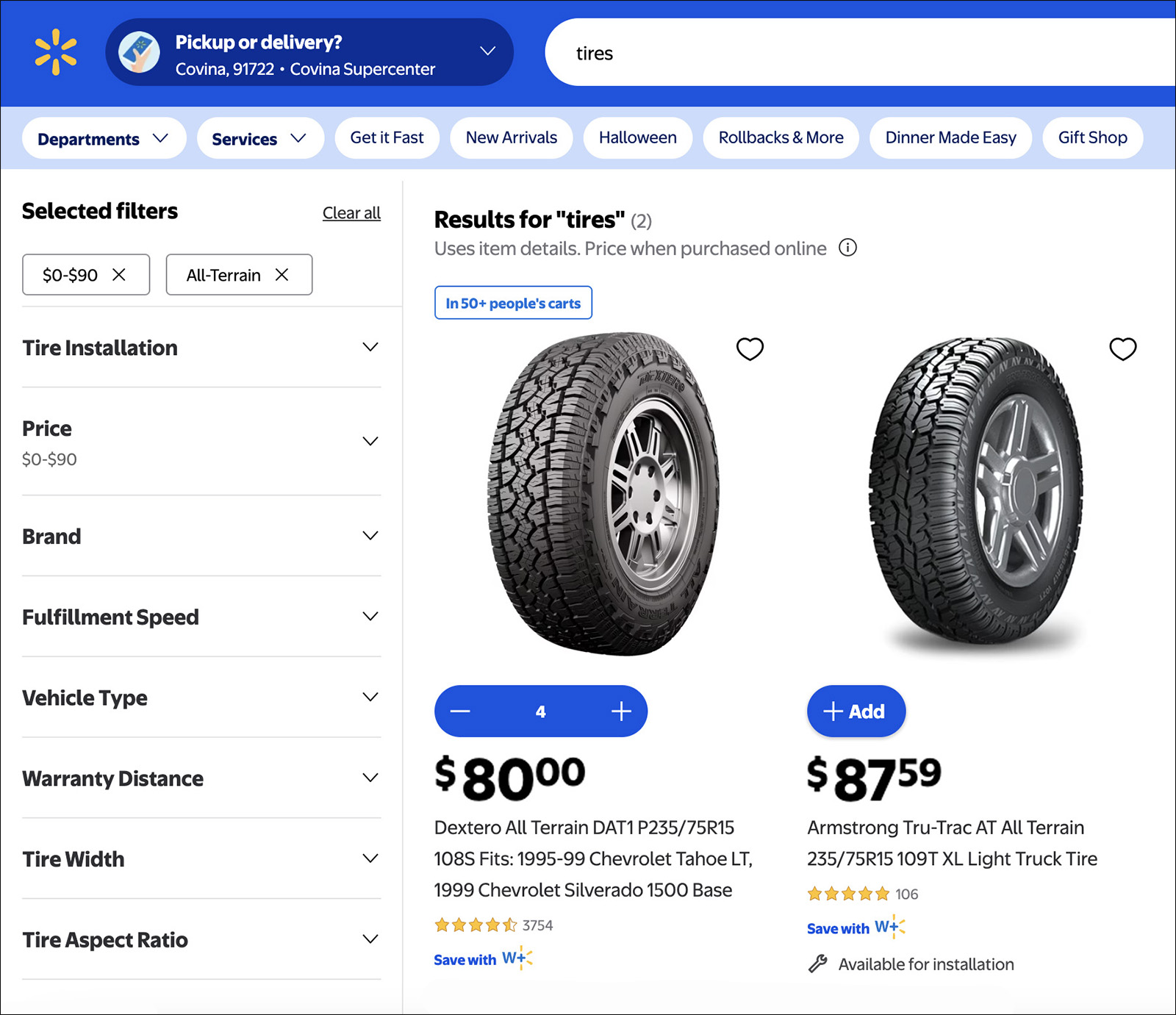
Task: Decrease Dextero tire quantity with minus icon
Action: 460,711
